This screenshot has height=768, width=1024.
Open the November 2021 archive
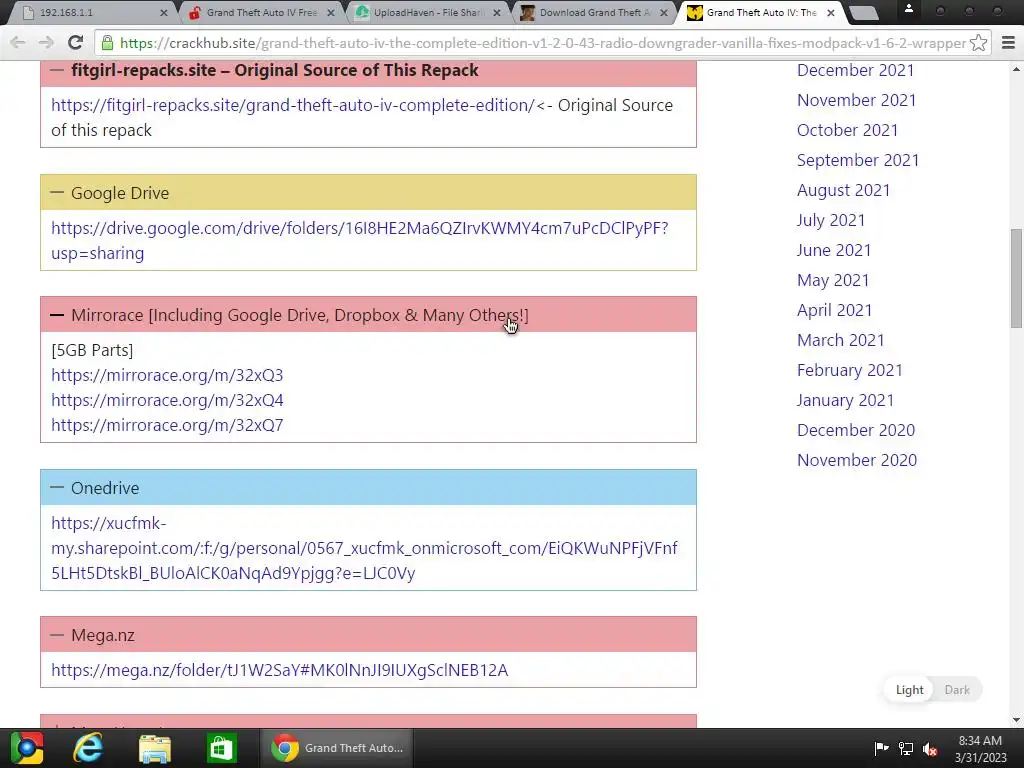pyautogui.click(x=856, y=100)
